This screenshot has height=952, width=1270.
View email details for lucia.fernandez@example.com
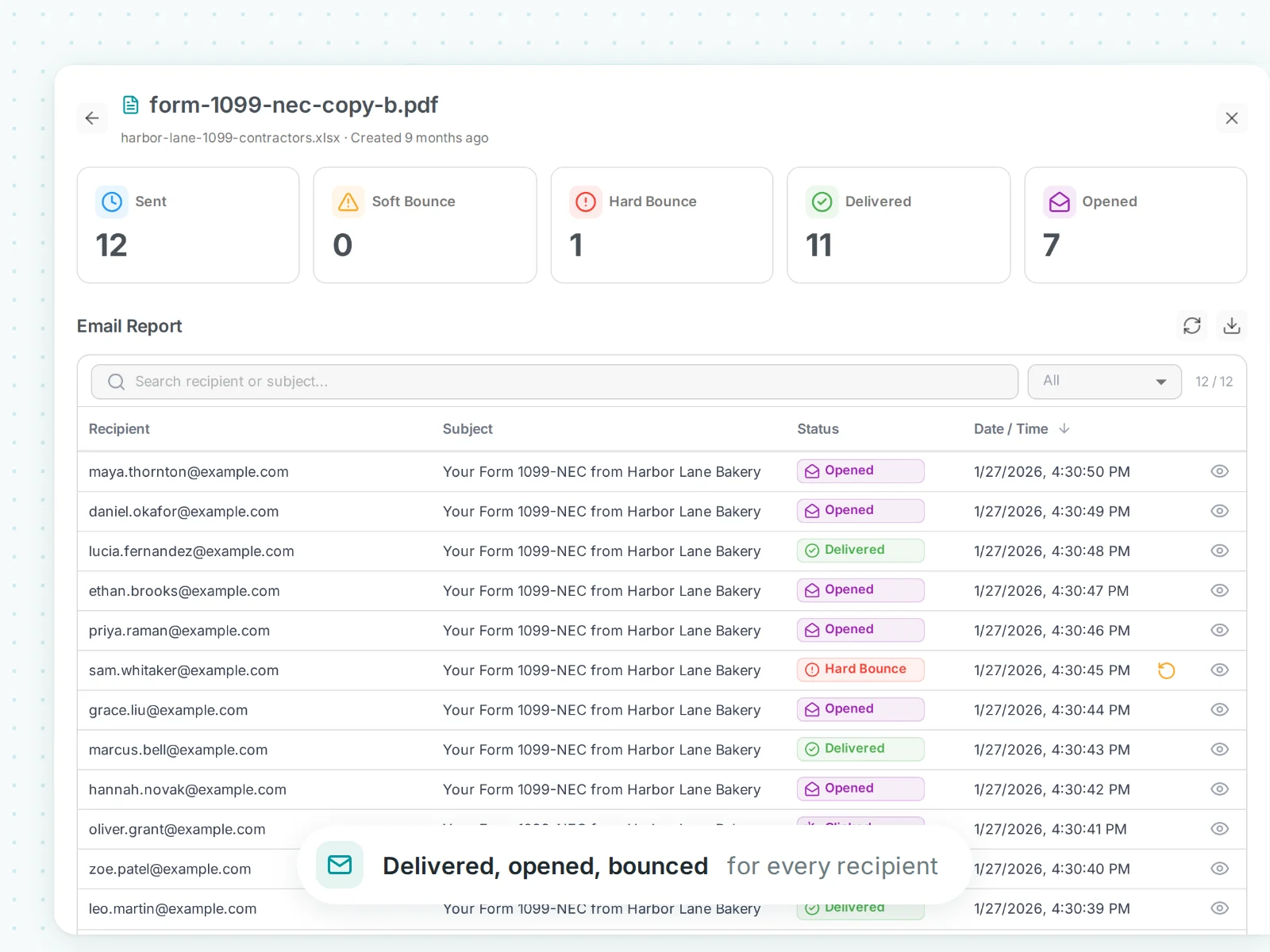point(1219,551)
